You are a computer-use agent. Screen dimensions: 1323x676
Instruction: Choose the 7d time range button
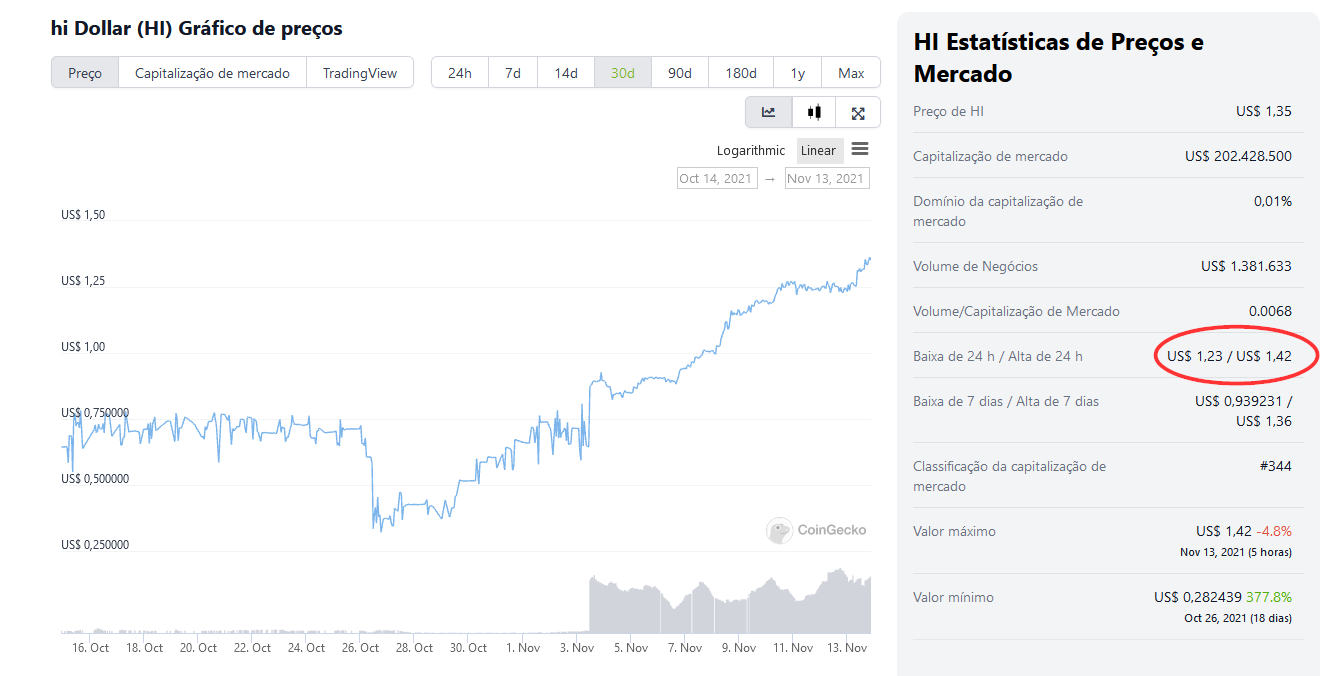tap(512, 73)
